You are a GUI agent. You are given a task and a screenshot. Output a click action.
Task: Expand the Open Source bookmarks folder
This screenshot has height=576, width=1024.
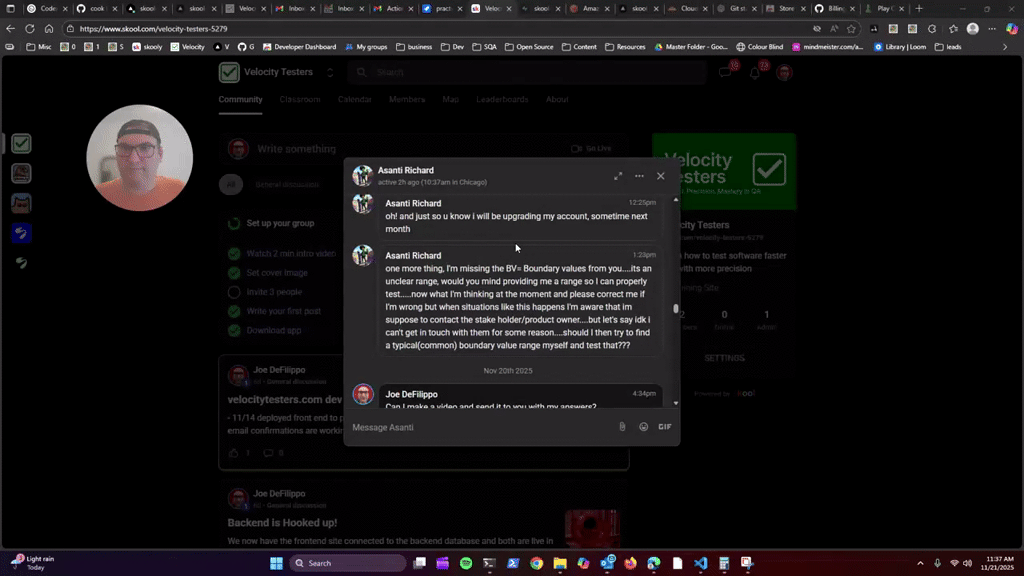pos(529,47)
